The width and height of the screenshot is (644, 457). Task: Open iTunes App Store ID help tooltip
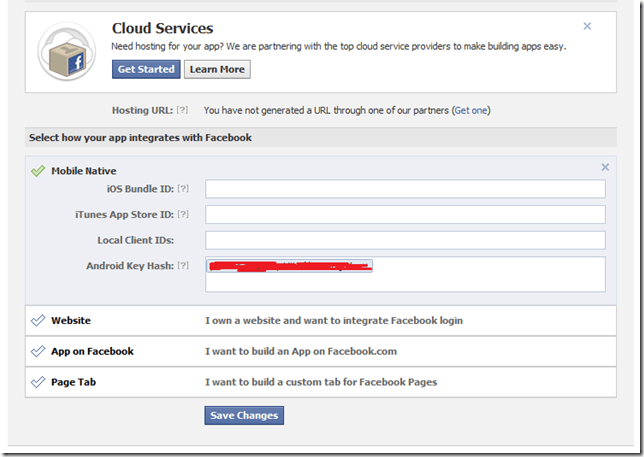pyautogui.click(x=183, y=215)
